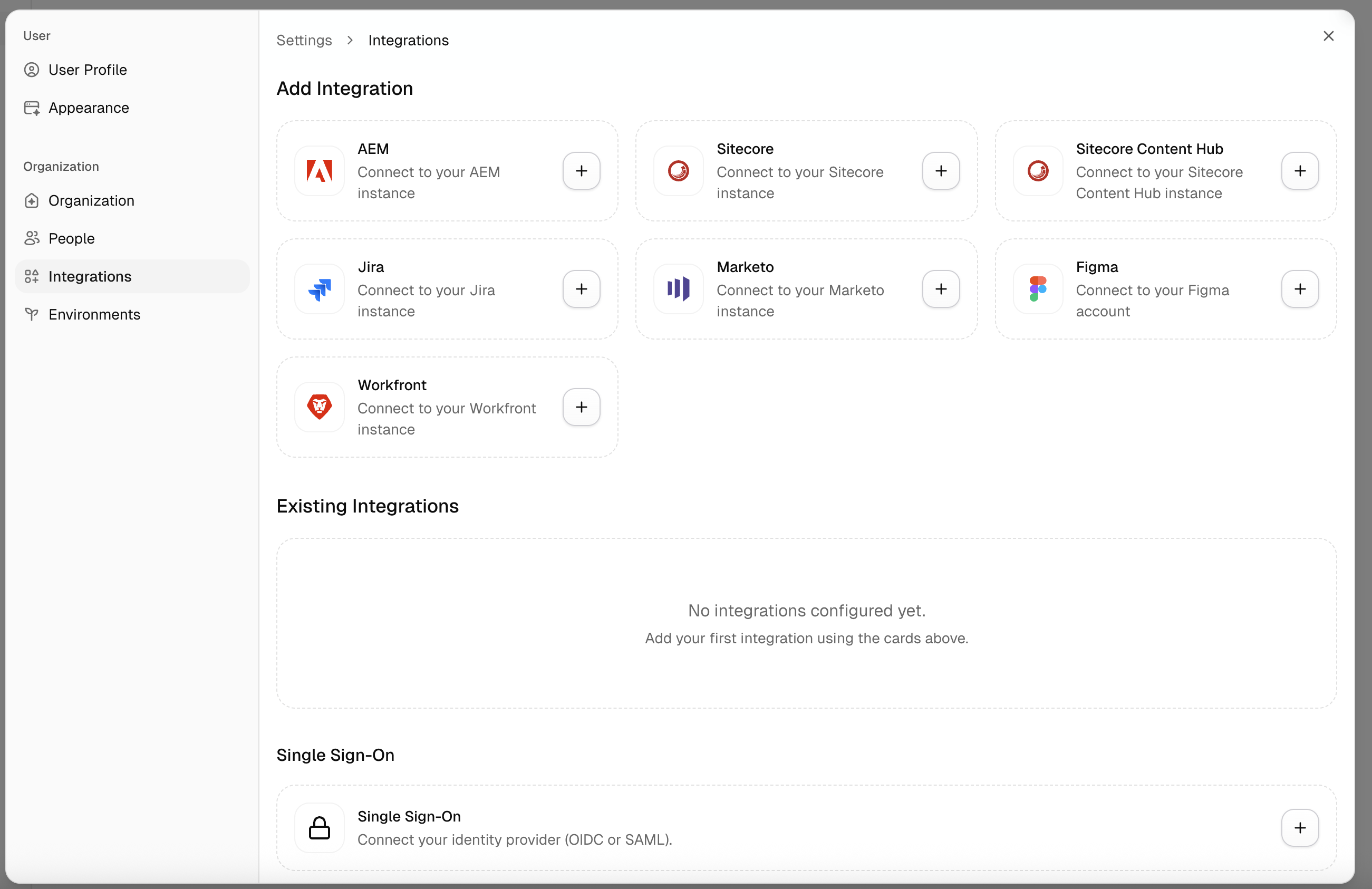Image resolution: width=1372 pixels, height=889 pixels.
Task: Go to the Appearance settings page
Action: pyautogui.click(x=88, y=108)
